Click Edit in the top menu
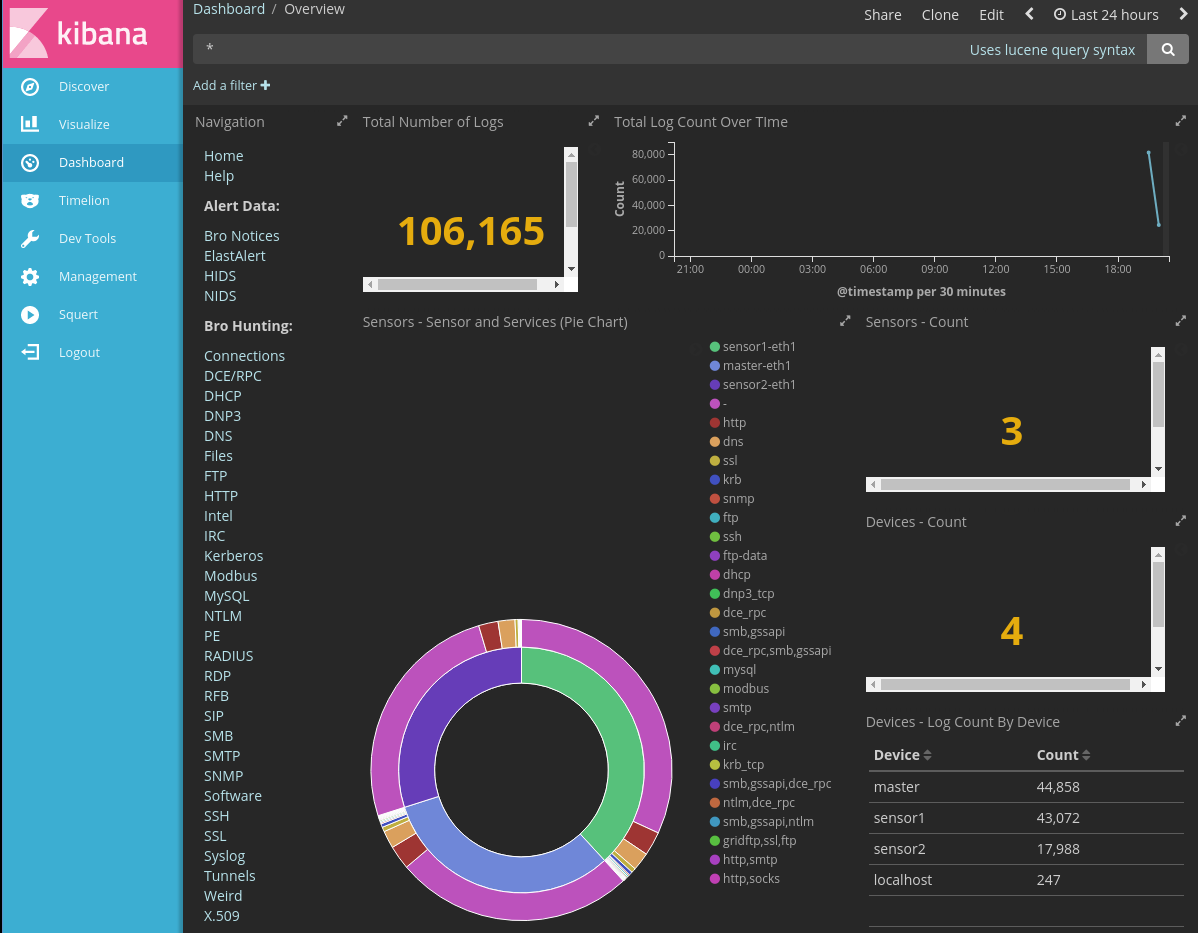Screen dimensions: 1198x933 tap(991, 15)
